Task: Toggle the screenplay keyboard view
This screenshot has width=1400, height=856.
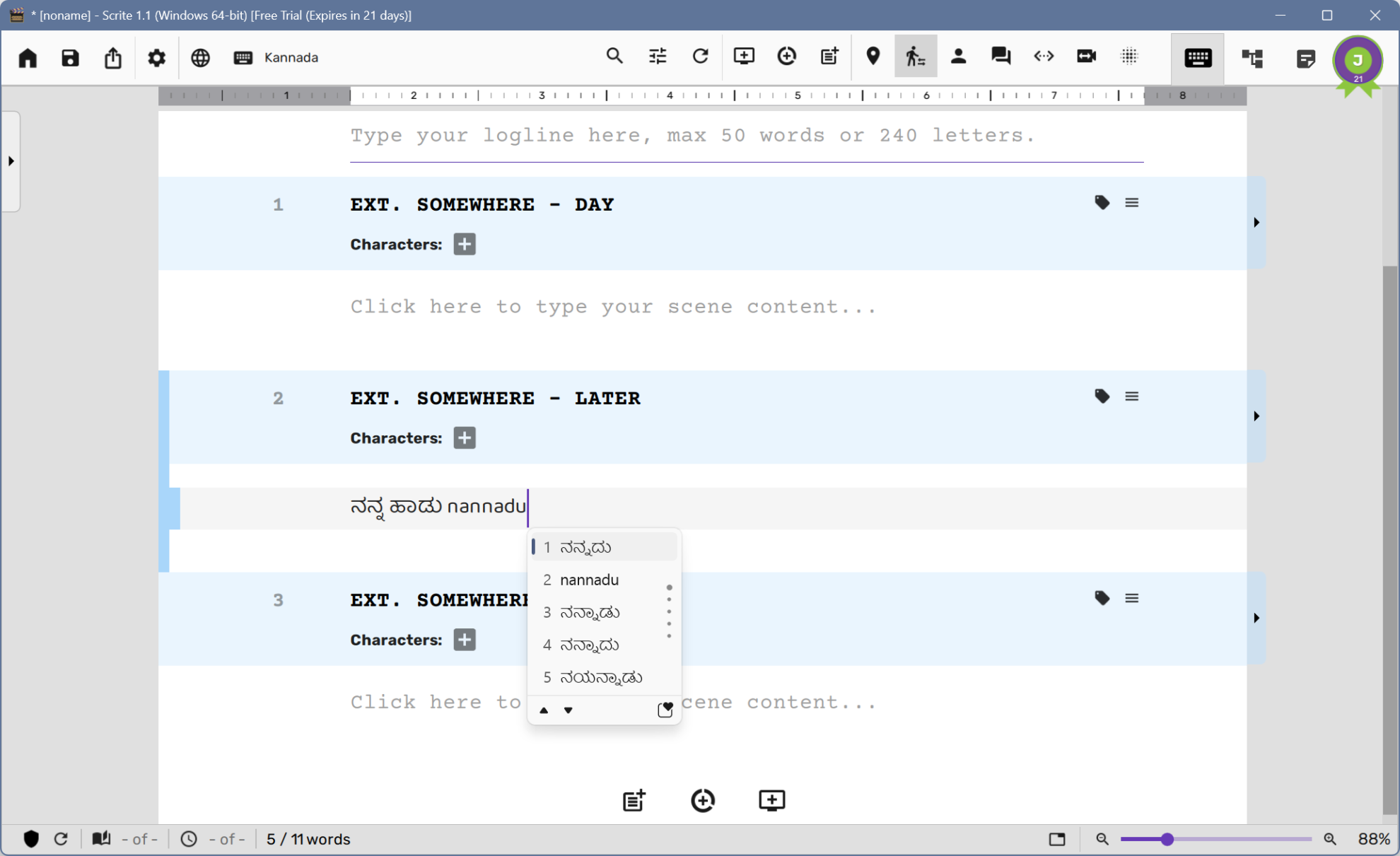Action: point(1198,58)
